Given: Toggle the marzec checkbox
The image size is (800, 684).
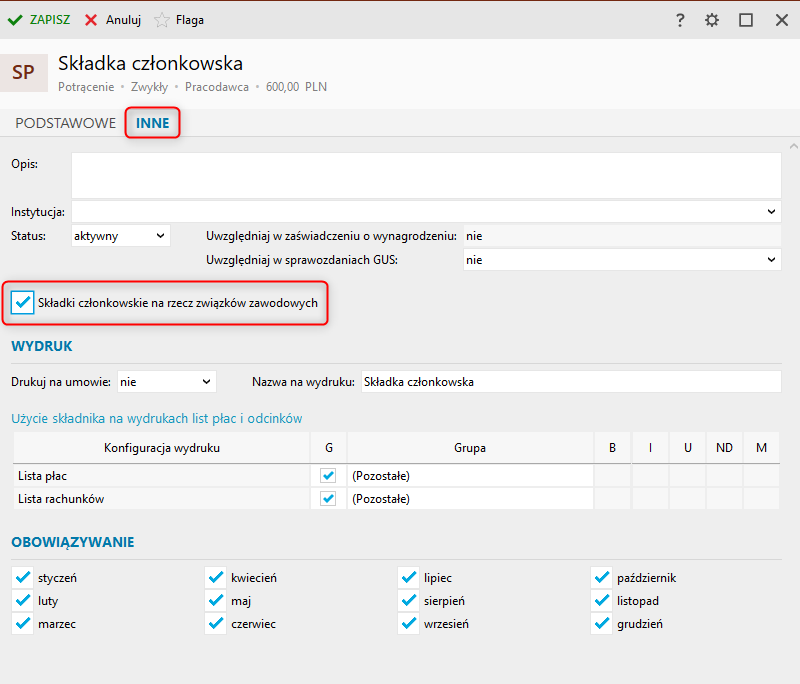Looking at the screenshot, I should click(x=22, y=623).
